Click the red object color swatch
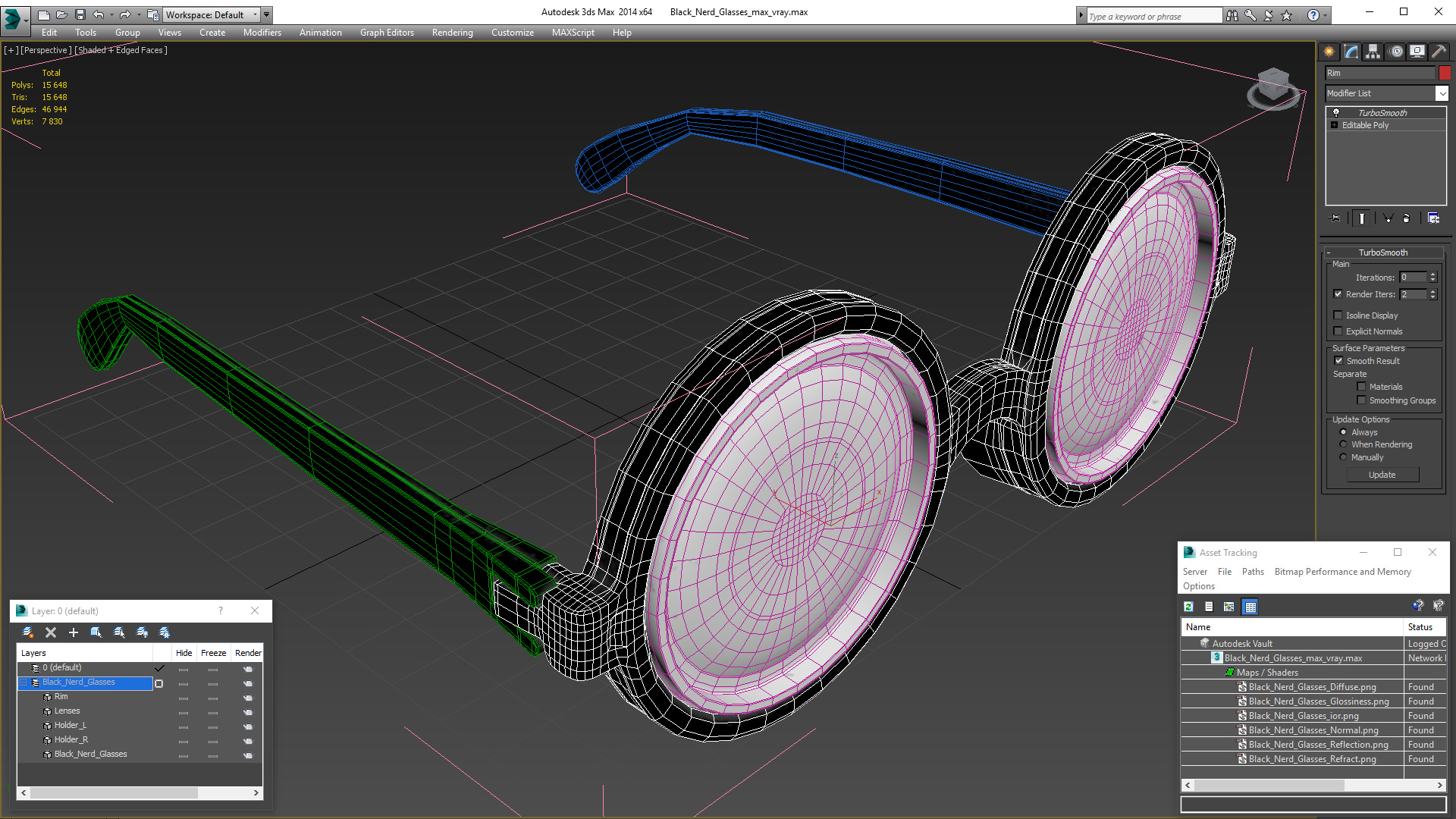 [1445, 73]
